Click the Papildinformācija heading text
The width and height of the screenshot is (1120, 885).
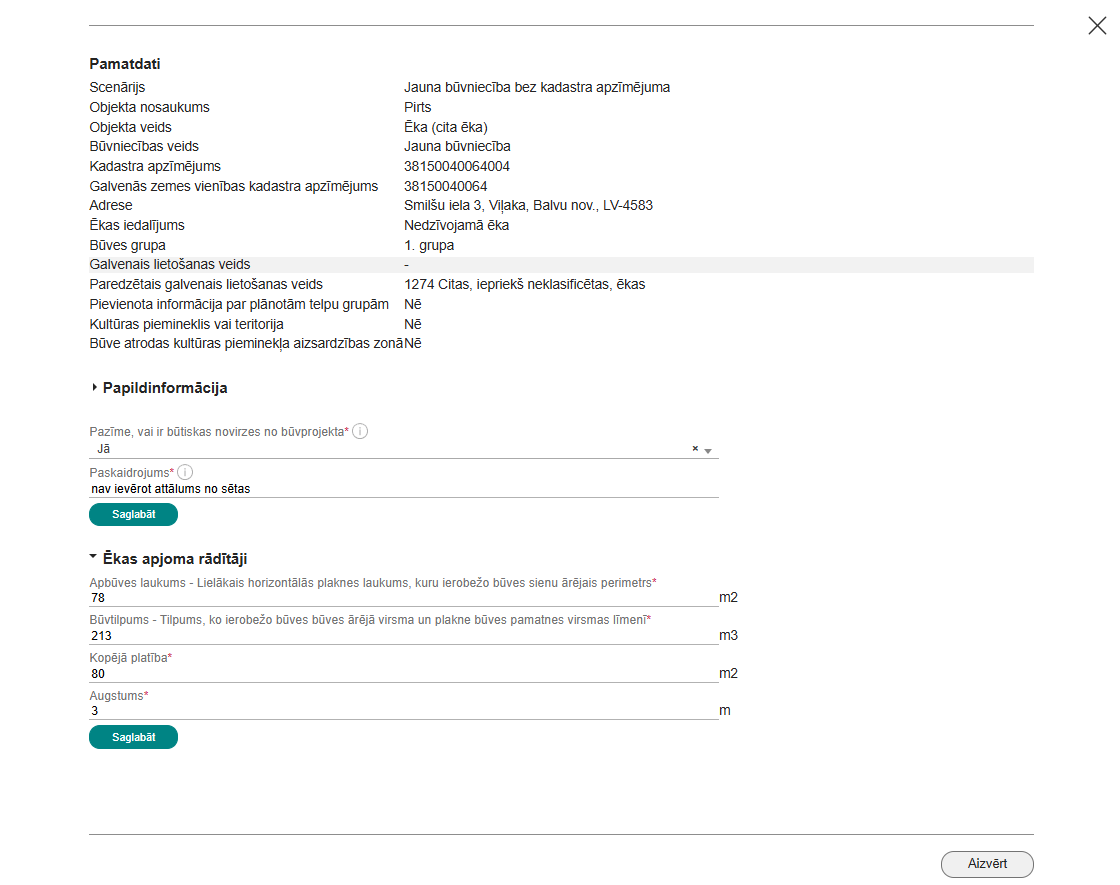165,388
